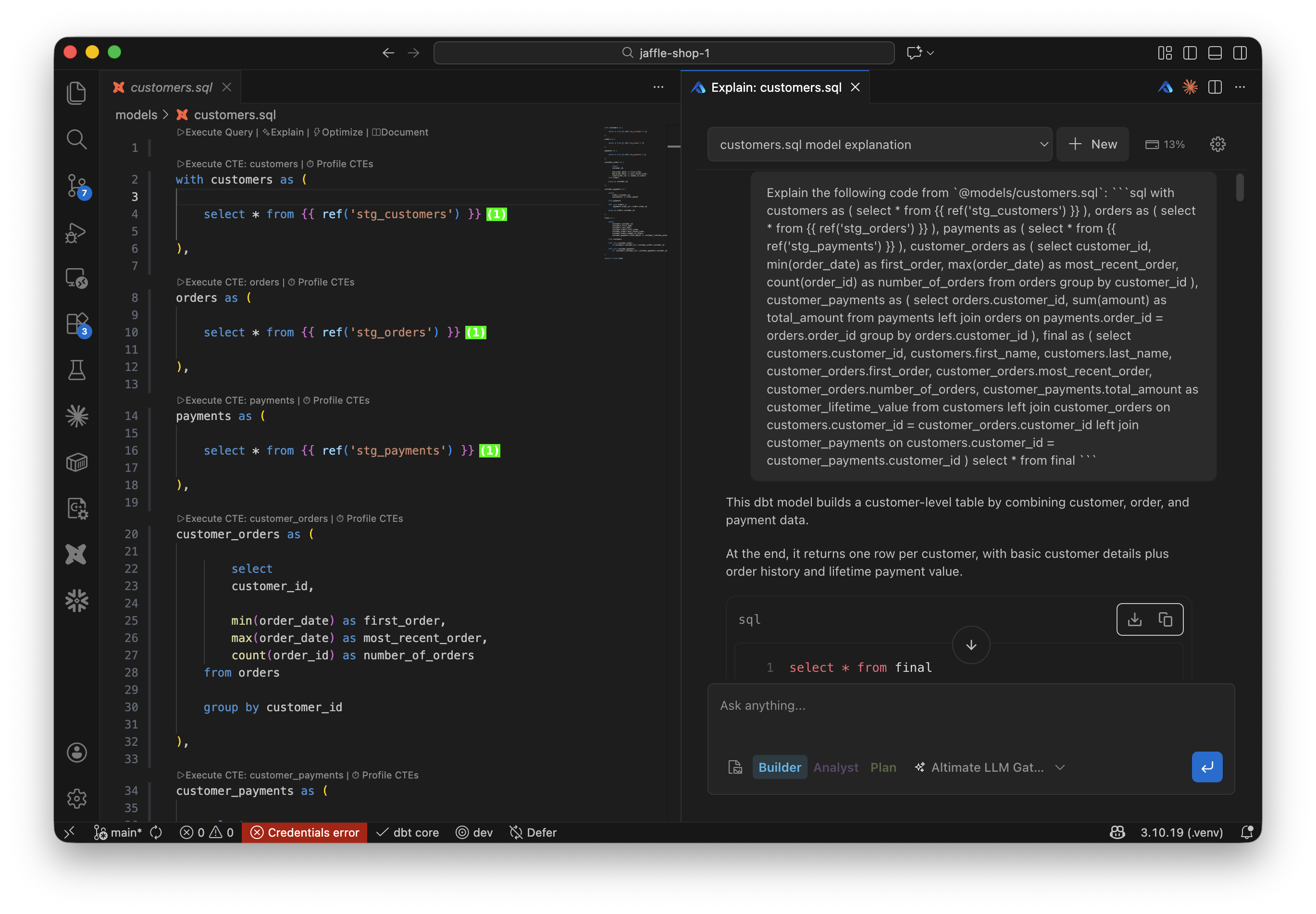Image resolution: width=1316 pixels, height=914 pixels.
Task: Open notifications bell in status bar
Action: coord(1247,832)
